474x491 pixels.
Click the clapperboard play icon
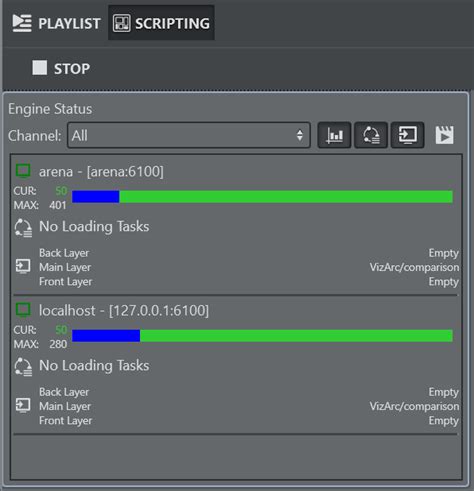click(x=444, y=135)
